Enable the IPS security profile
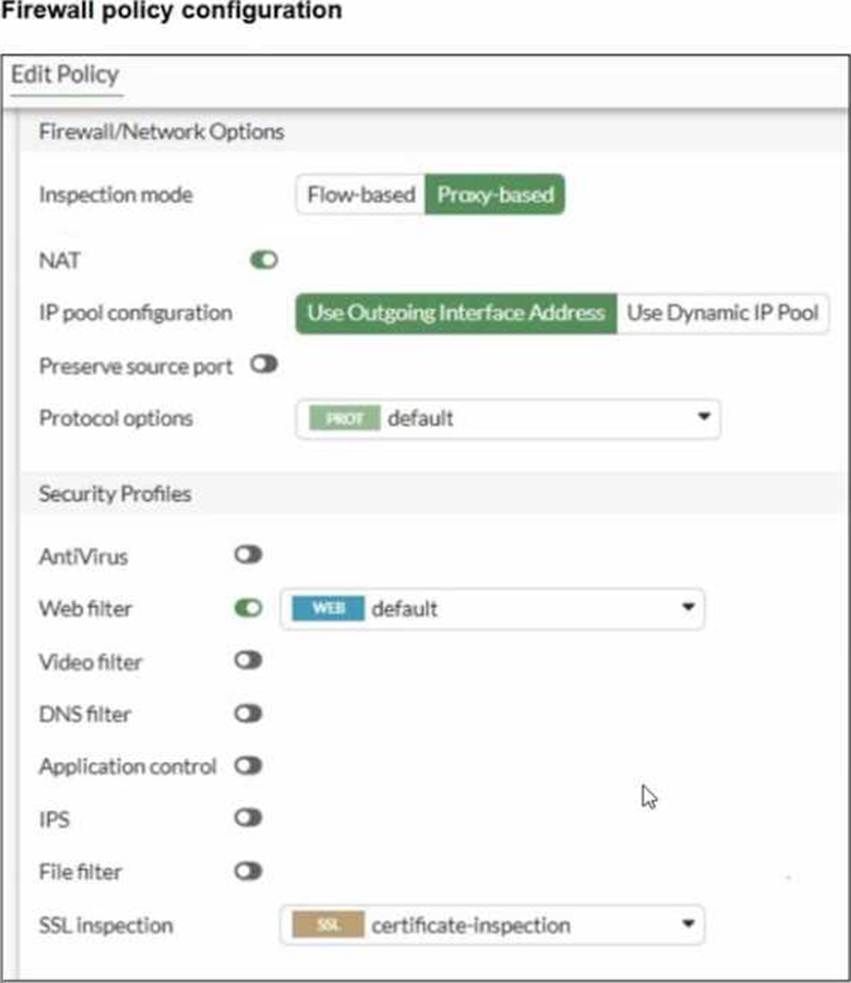The width and height of the screenshot is (851, 983). [x=248, y=817]
